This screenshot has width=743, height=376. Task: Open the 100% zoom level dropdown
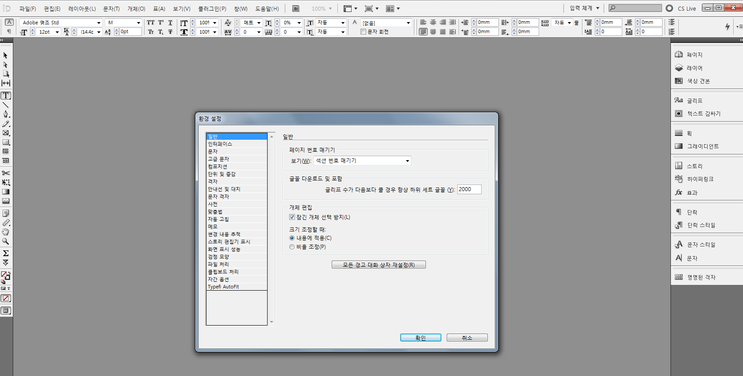point(322,9)
